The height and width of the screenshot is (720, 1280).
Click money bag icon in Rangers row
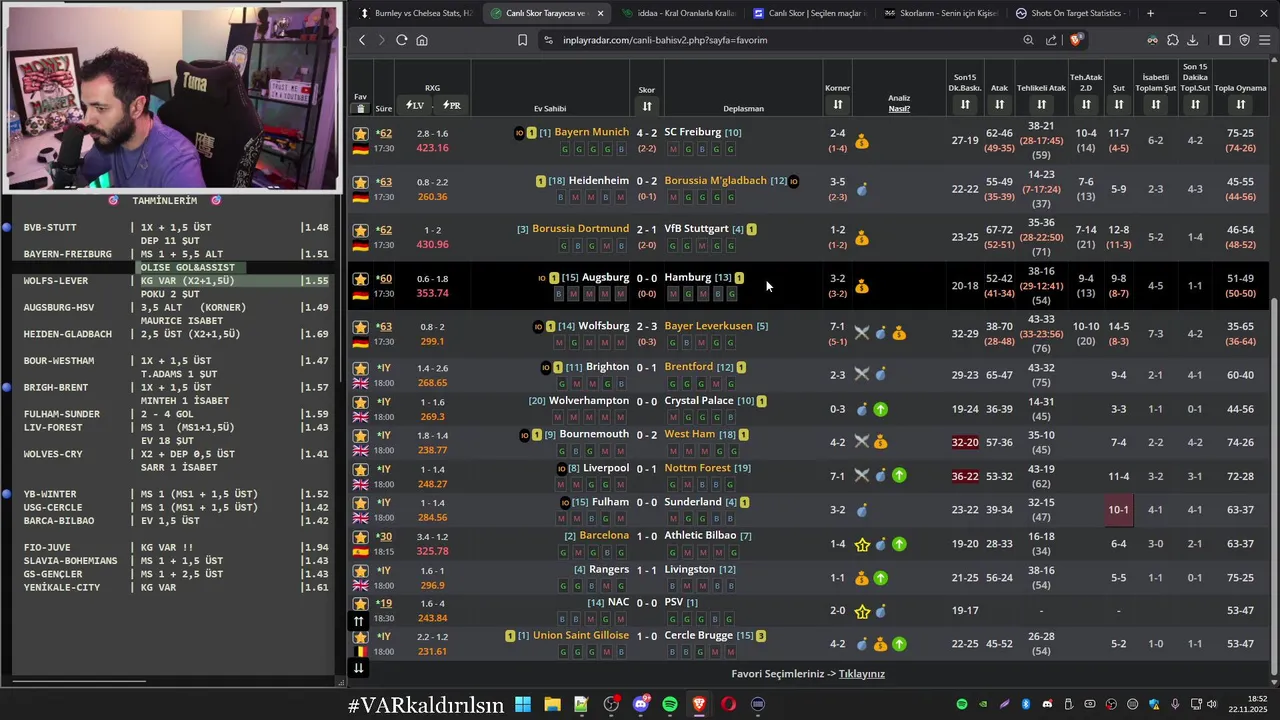862,577
